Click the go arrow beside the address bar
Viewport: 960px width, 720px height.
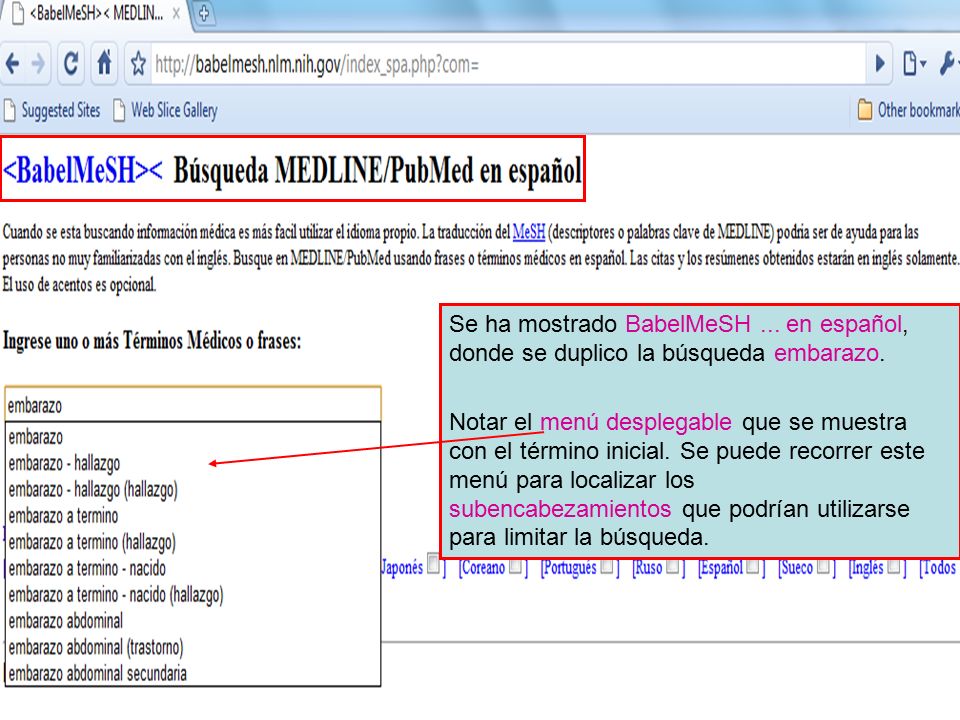click(880, 63)
